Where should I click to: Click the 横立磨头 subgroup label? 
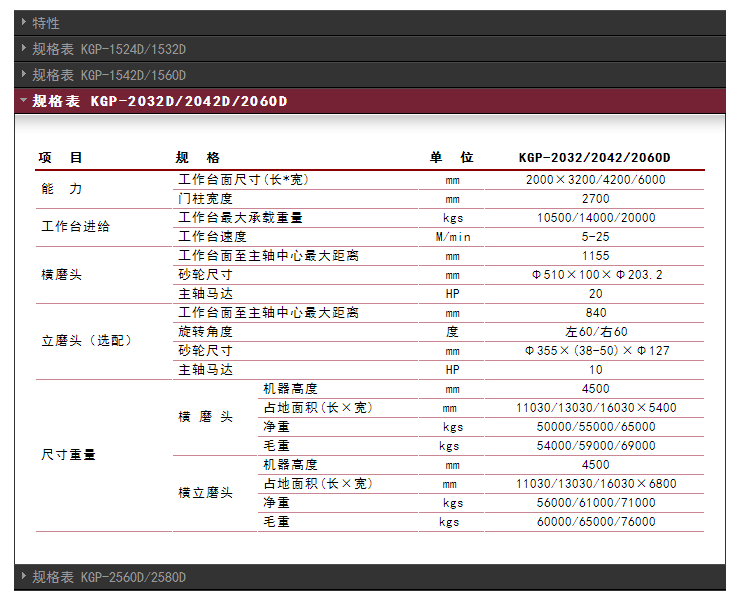tap(205, 493)
